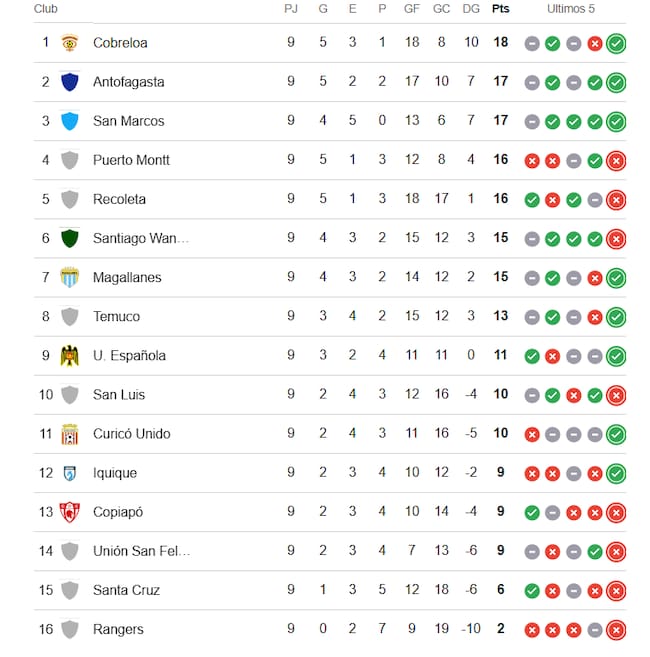Sort by the GF column header
Screen dimensions: 650x657
tap(412, 9)
